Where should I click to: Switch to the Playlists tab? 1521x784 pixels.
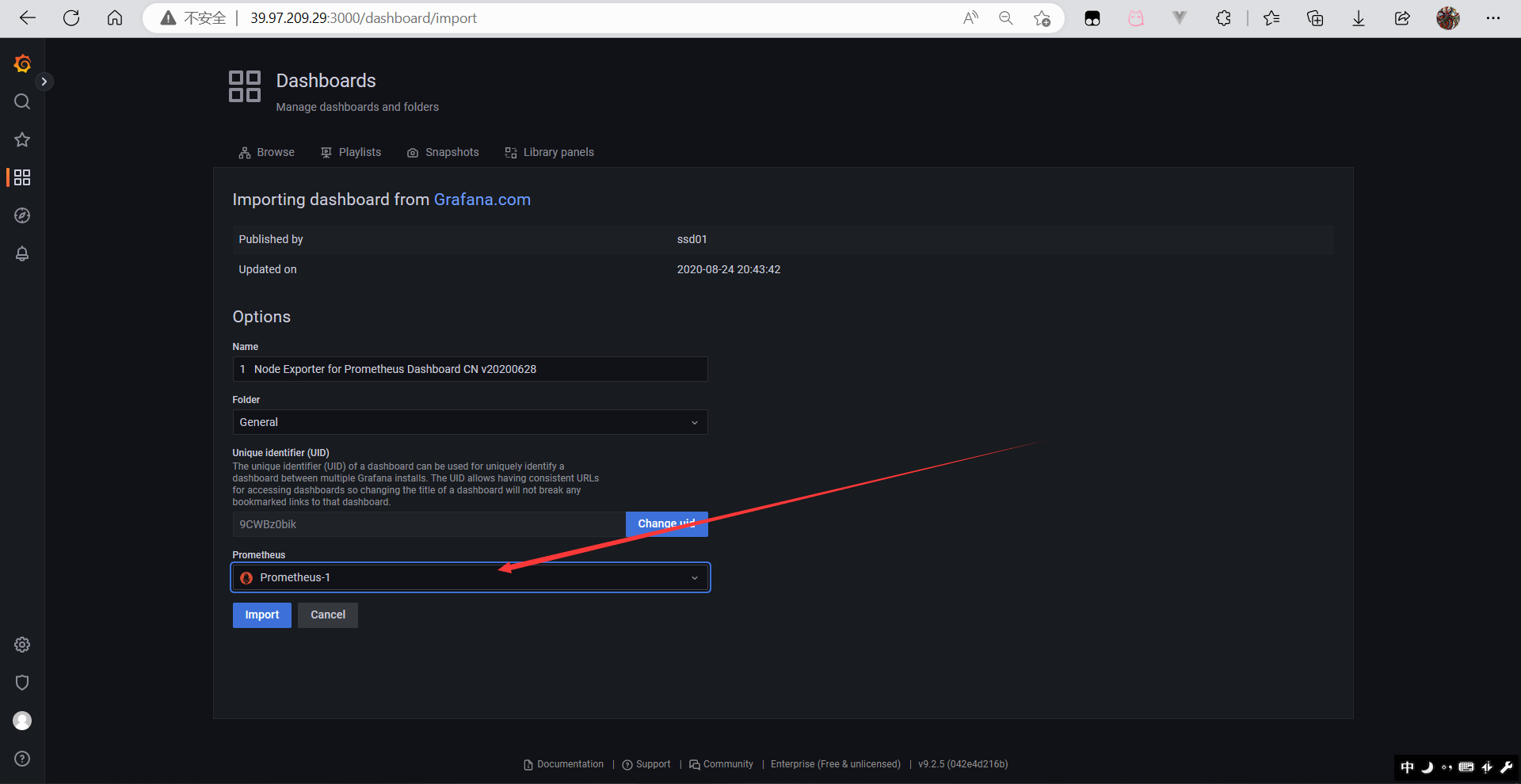point(351,152)
